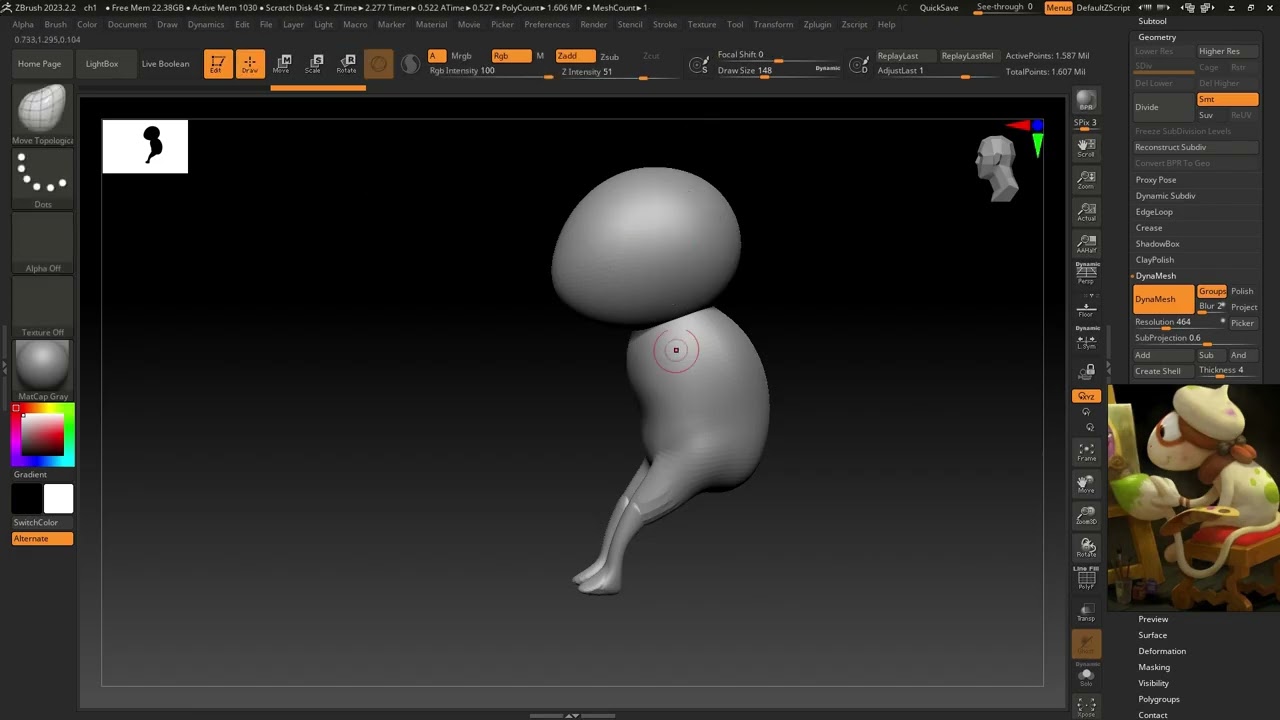The height and width of the screenshot is (720, 1280).
Task: Select the Rotate gizmo tool in top shelf
Action: coord(346,64)
